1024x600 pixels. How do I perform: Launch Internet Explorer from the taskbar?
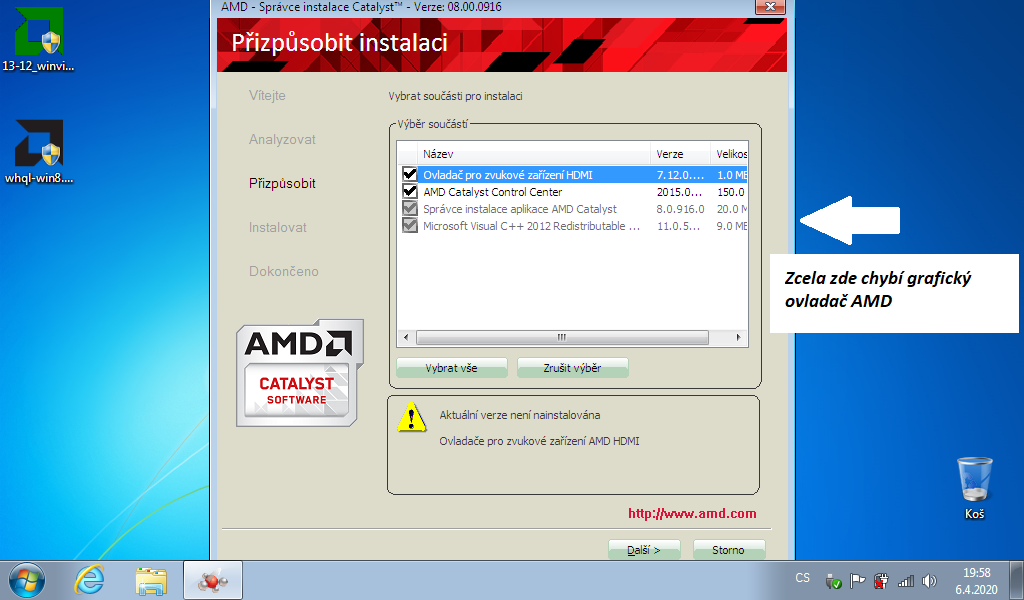pyautogui.click(x=89, y=580)
